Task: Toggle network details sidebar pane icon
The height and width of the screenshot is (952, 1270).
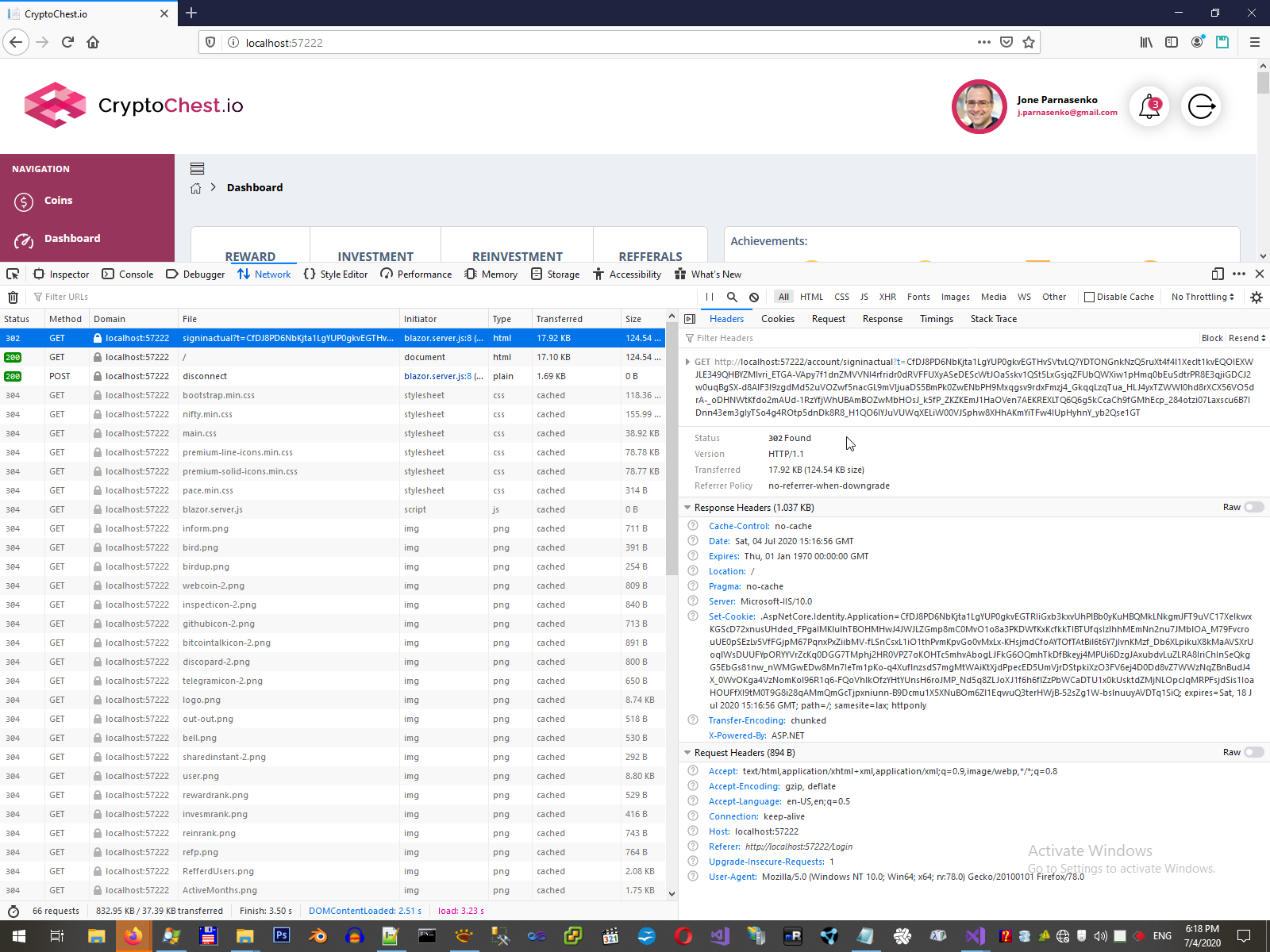Action: pos(690,319)
